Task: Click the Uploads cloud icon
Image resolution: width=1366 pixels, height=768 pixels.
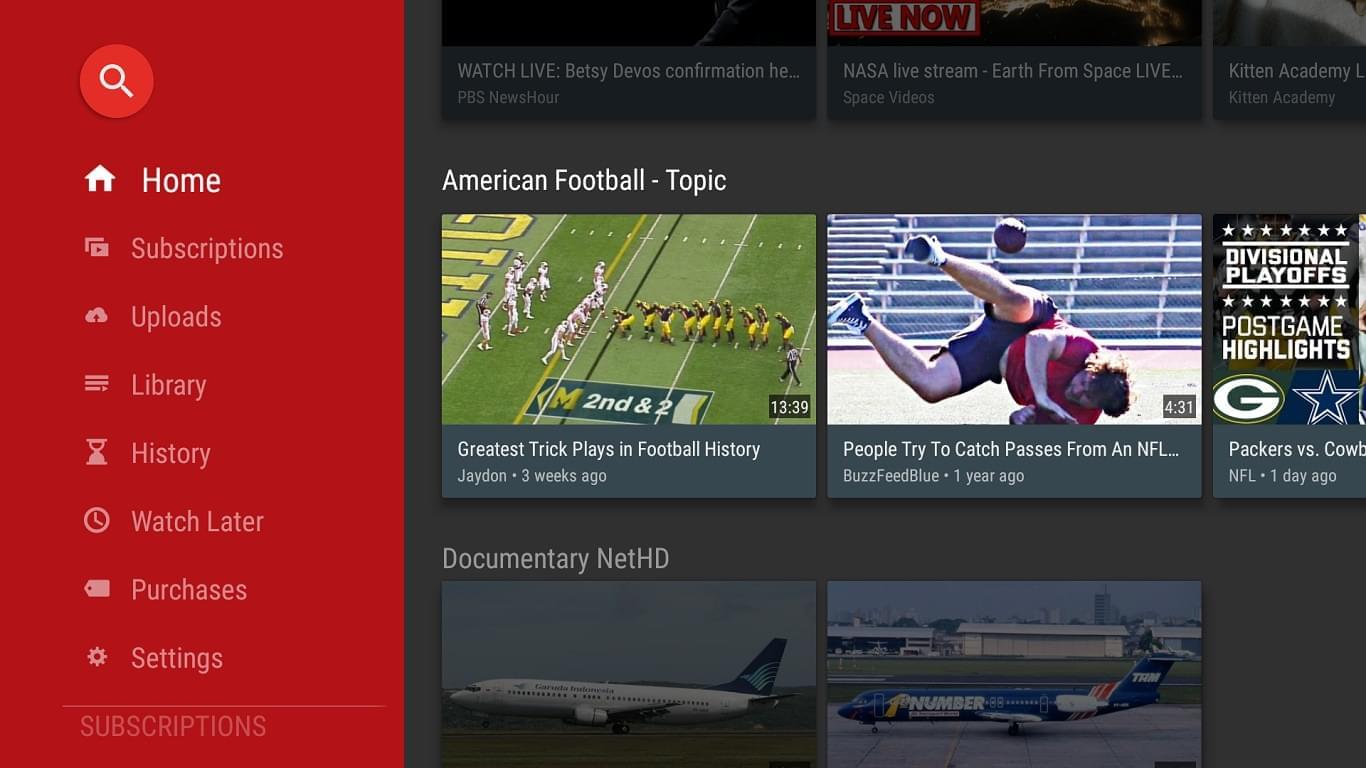Action: 97,316
